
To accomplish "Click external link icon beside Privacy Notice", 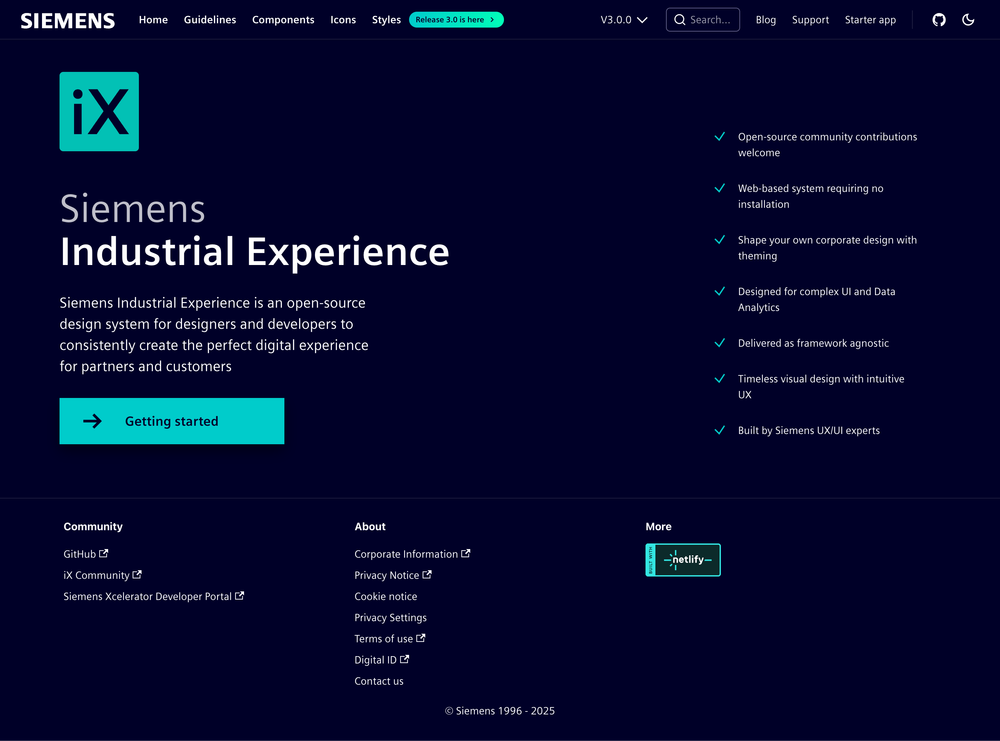I will point(427,575).
